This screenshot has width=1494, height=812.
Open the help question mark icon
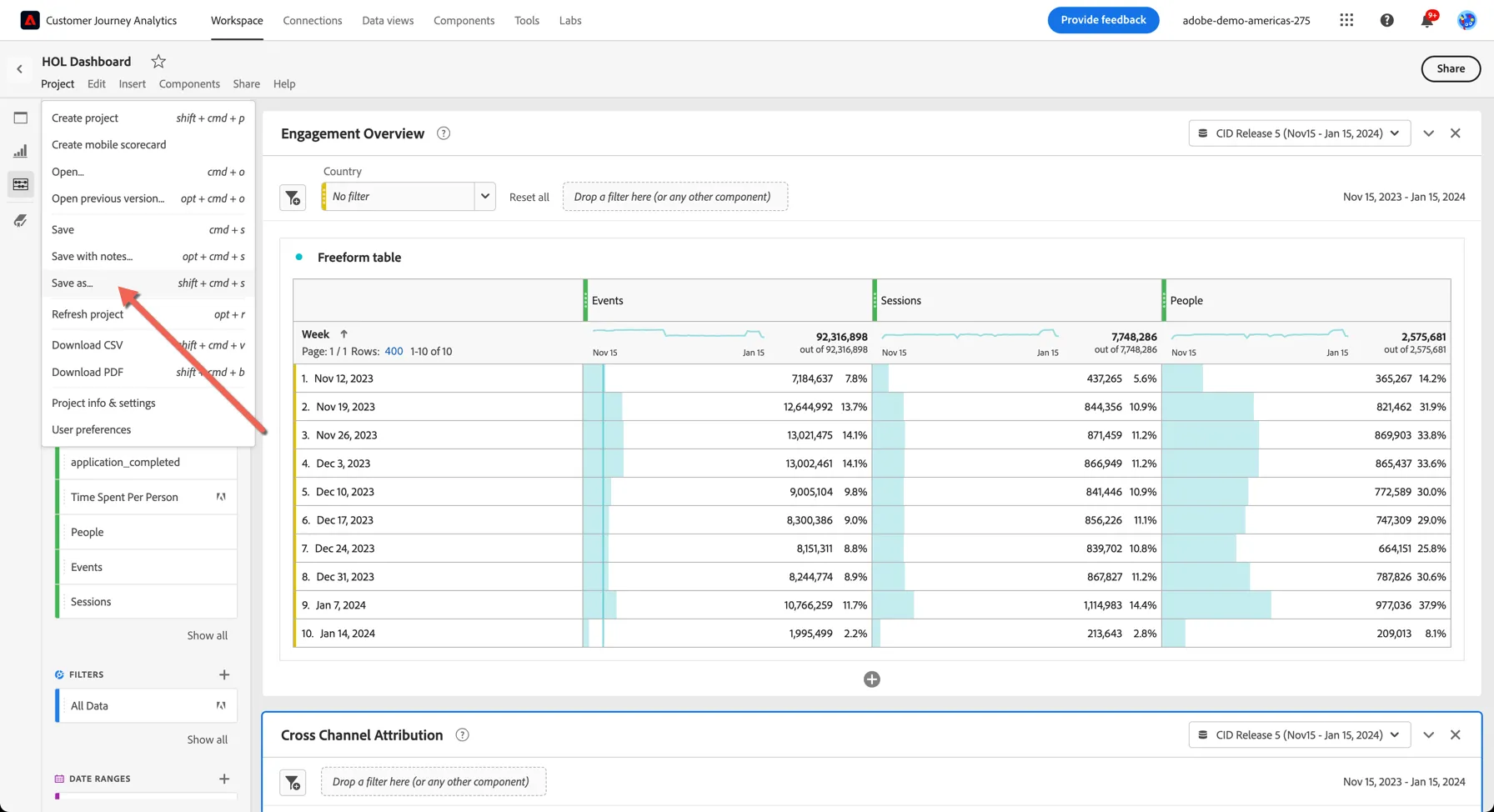tap(1386, 20)
